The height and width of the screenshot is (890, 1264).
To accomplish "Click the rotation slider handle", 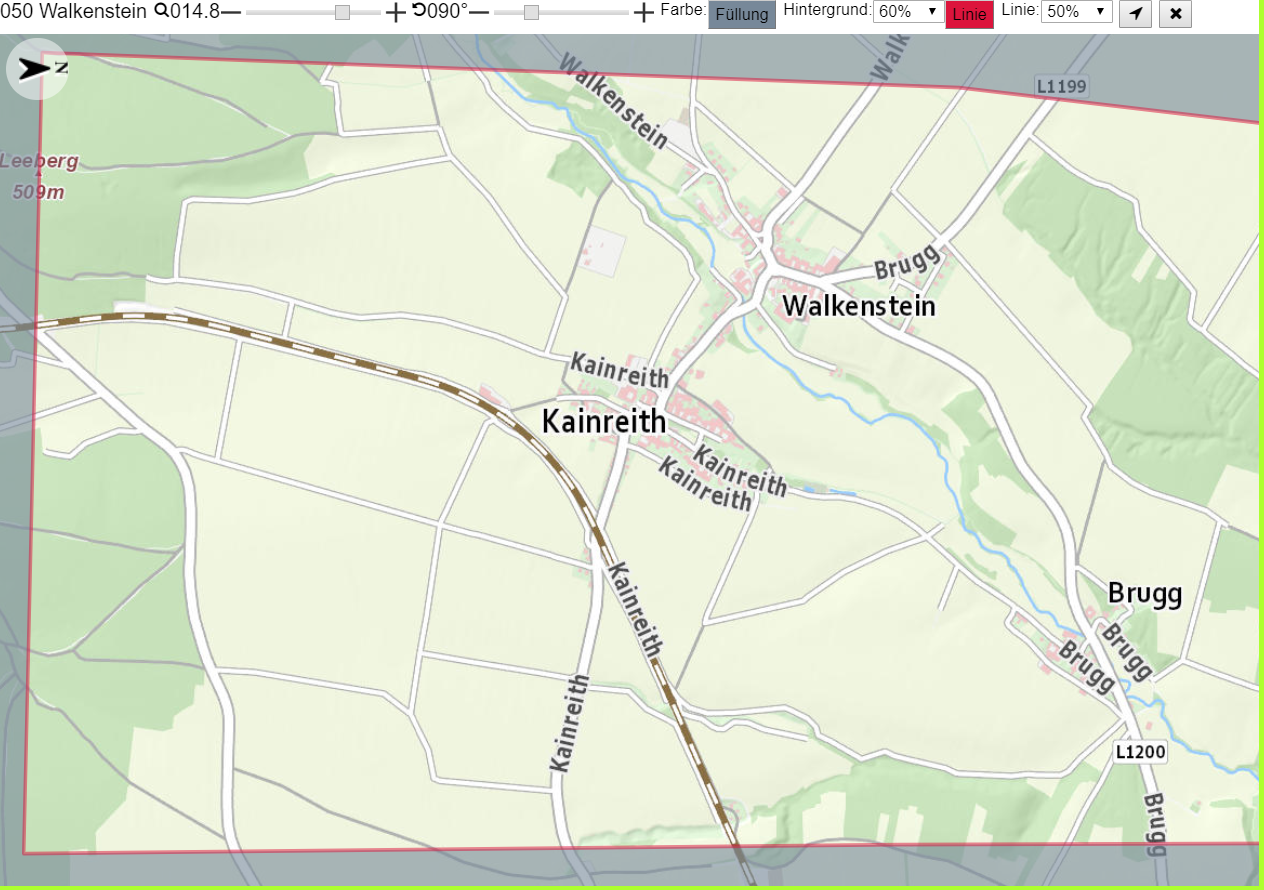I will (531, 12).
